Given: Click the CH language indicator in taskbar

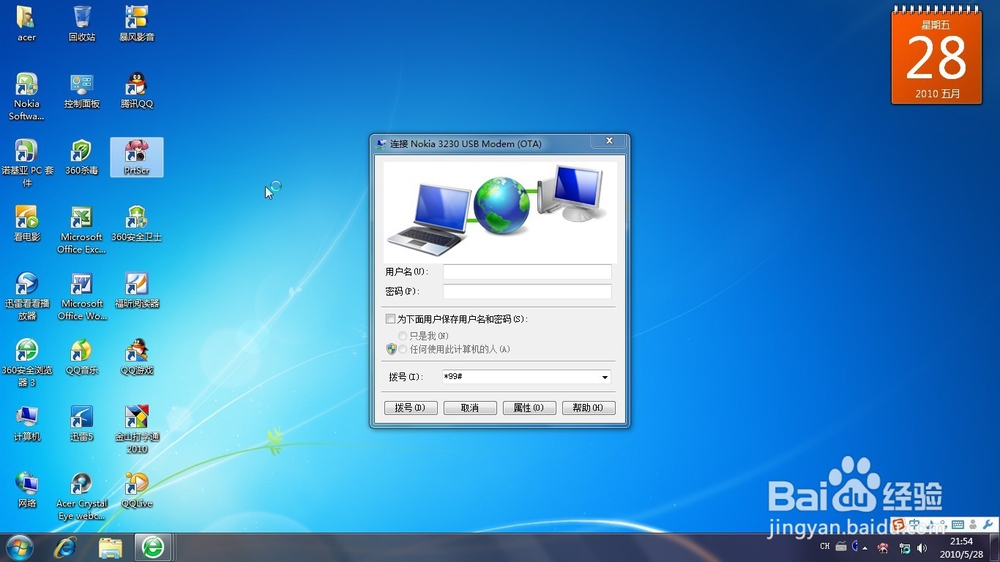Looking at the screenshot, I should [825, 547].
